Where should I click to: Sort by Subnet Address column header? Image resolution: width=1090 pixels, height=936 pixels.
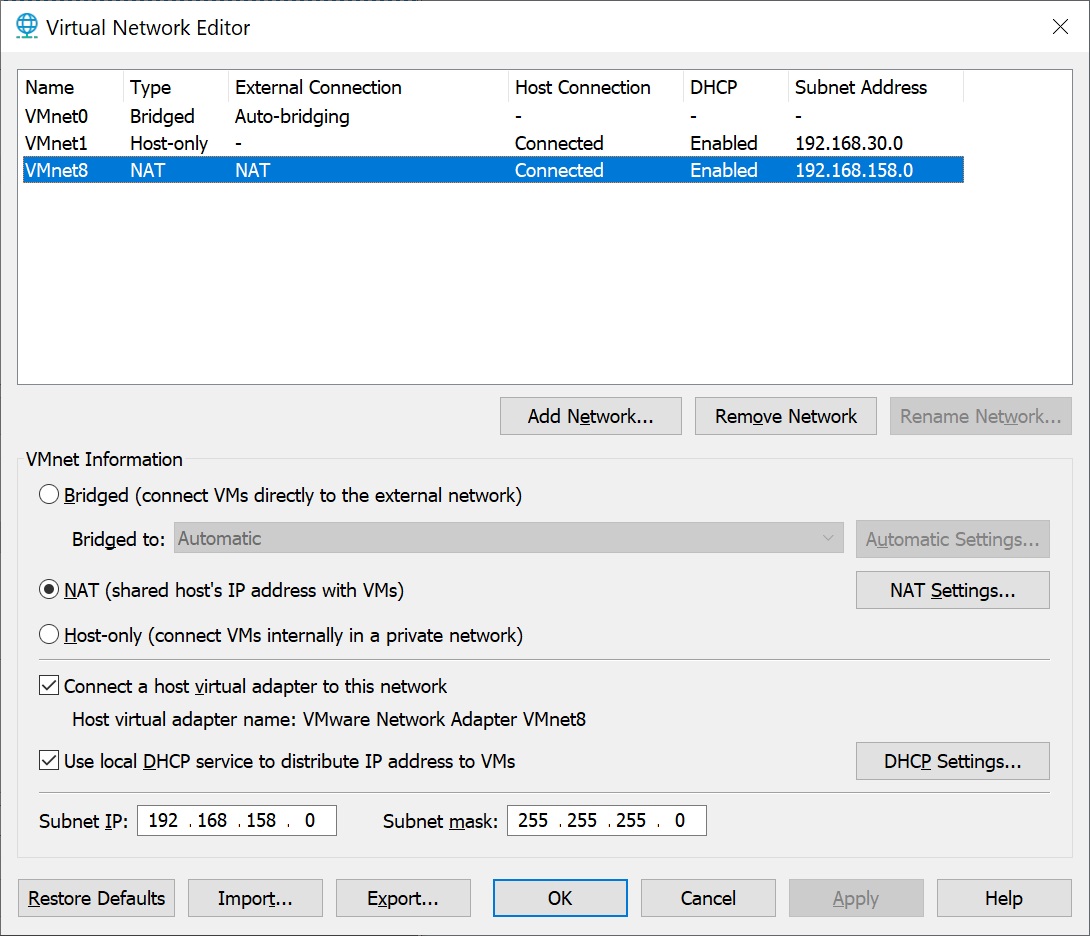pyautogui.click(x=876, y=88)
